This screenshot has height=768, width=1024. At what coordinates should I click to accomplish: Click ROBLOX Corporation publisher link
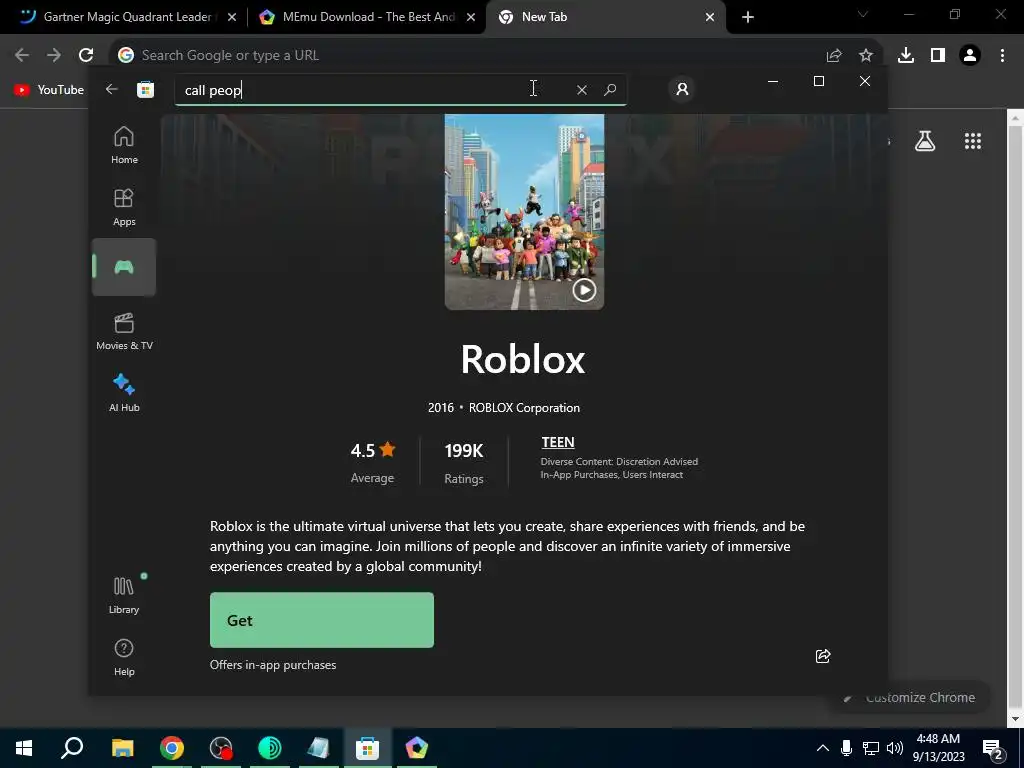(x=524, y=408)
